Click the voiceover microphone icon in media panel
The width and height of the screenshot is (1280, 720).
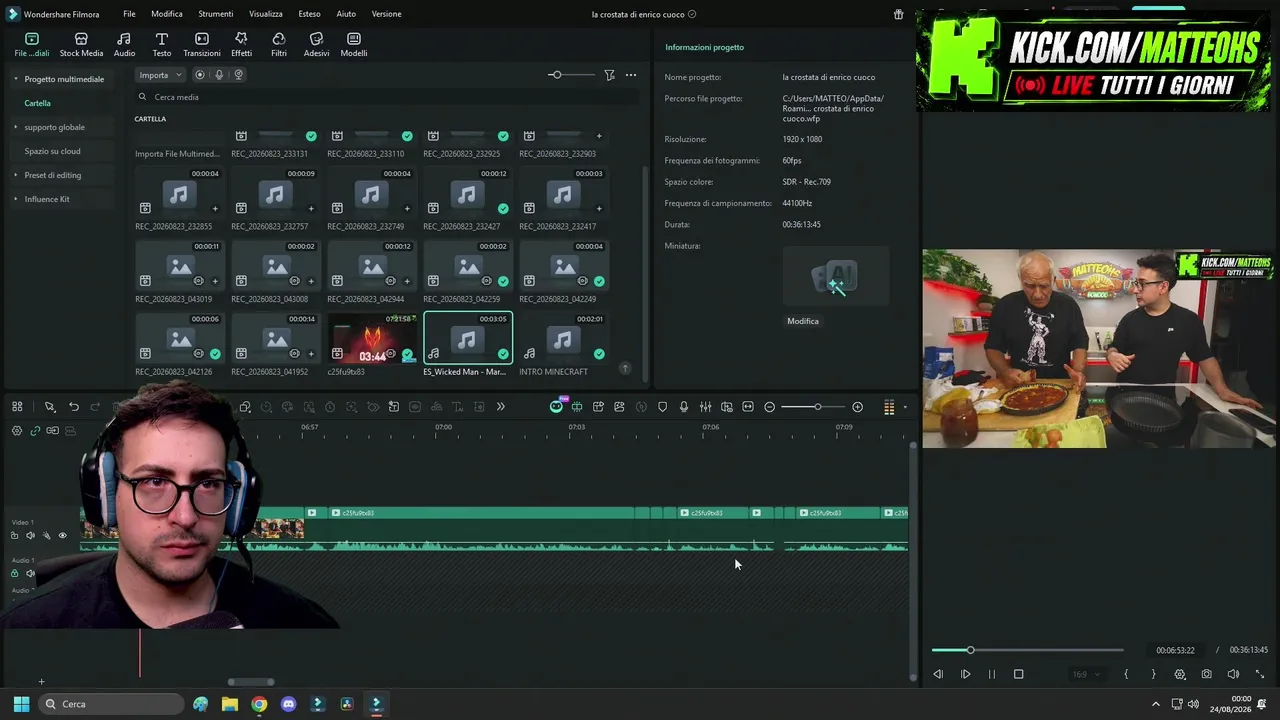click(x=219, y=75)
